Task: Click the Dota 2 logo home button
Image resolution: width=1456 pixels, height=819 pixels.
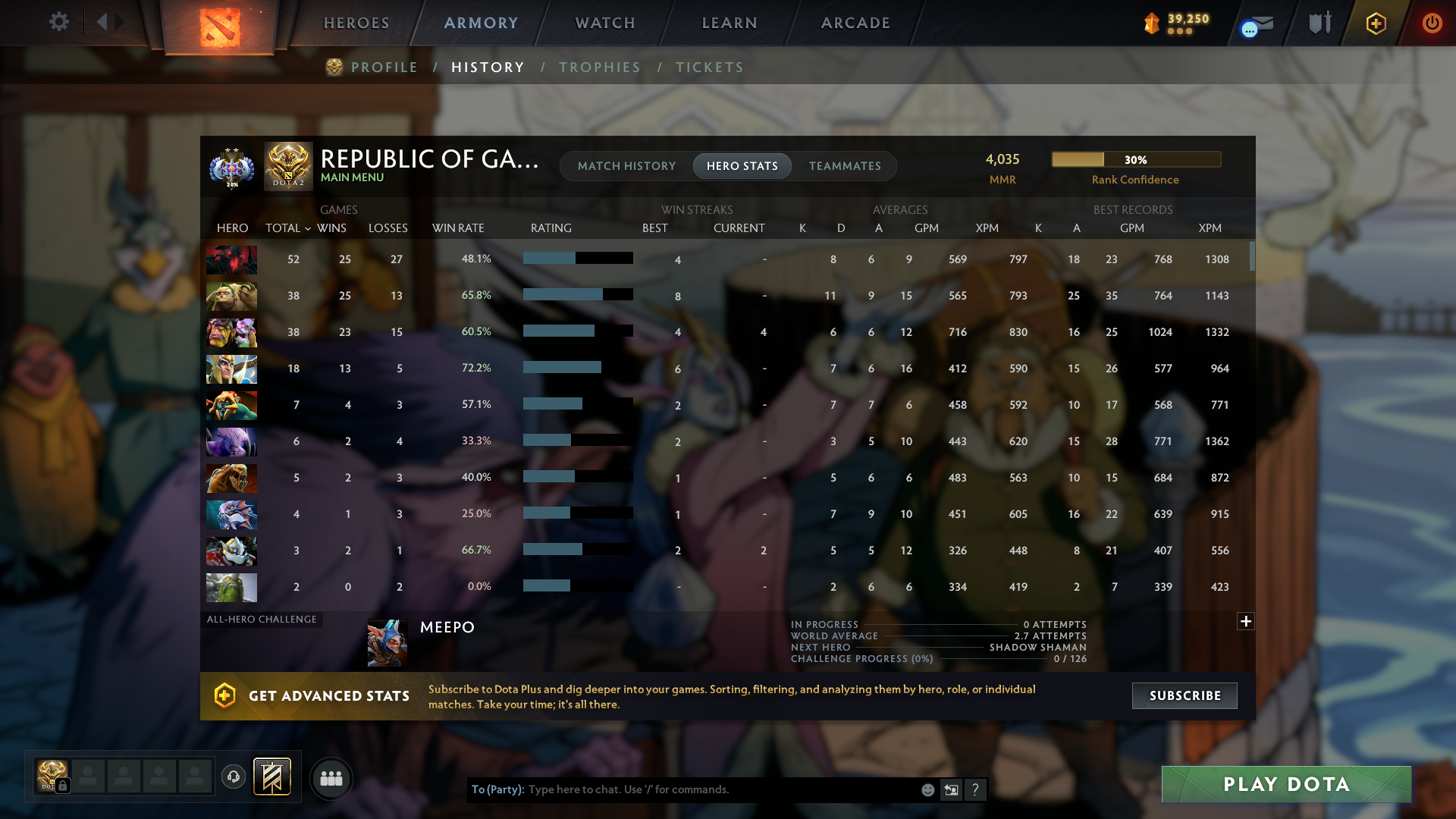Action: pos(220,27)
